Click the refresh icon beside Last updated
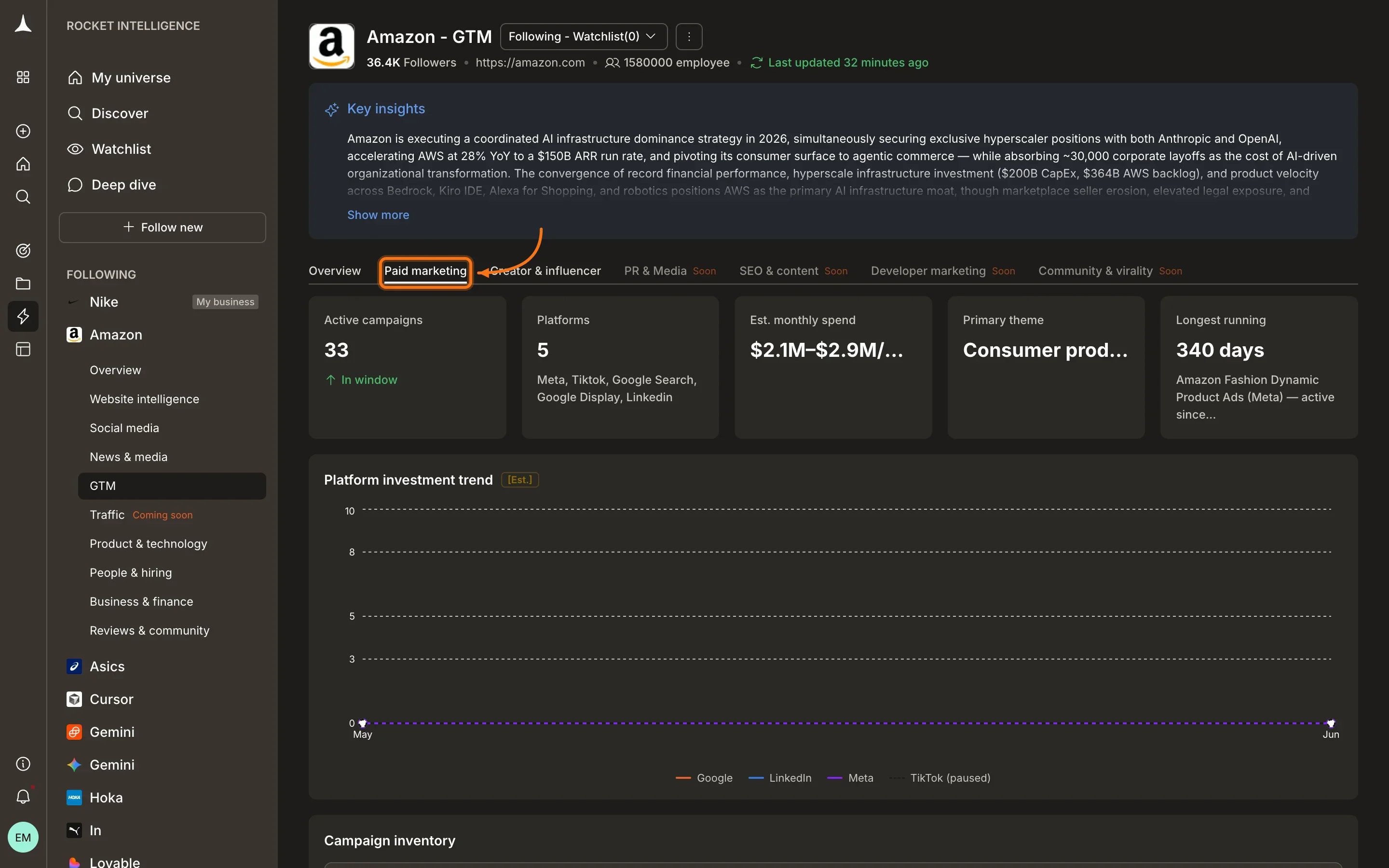This screenshot has height=868, width=1389. click(x=756, y=63)
